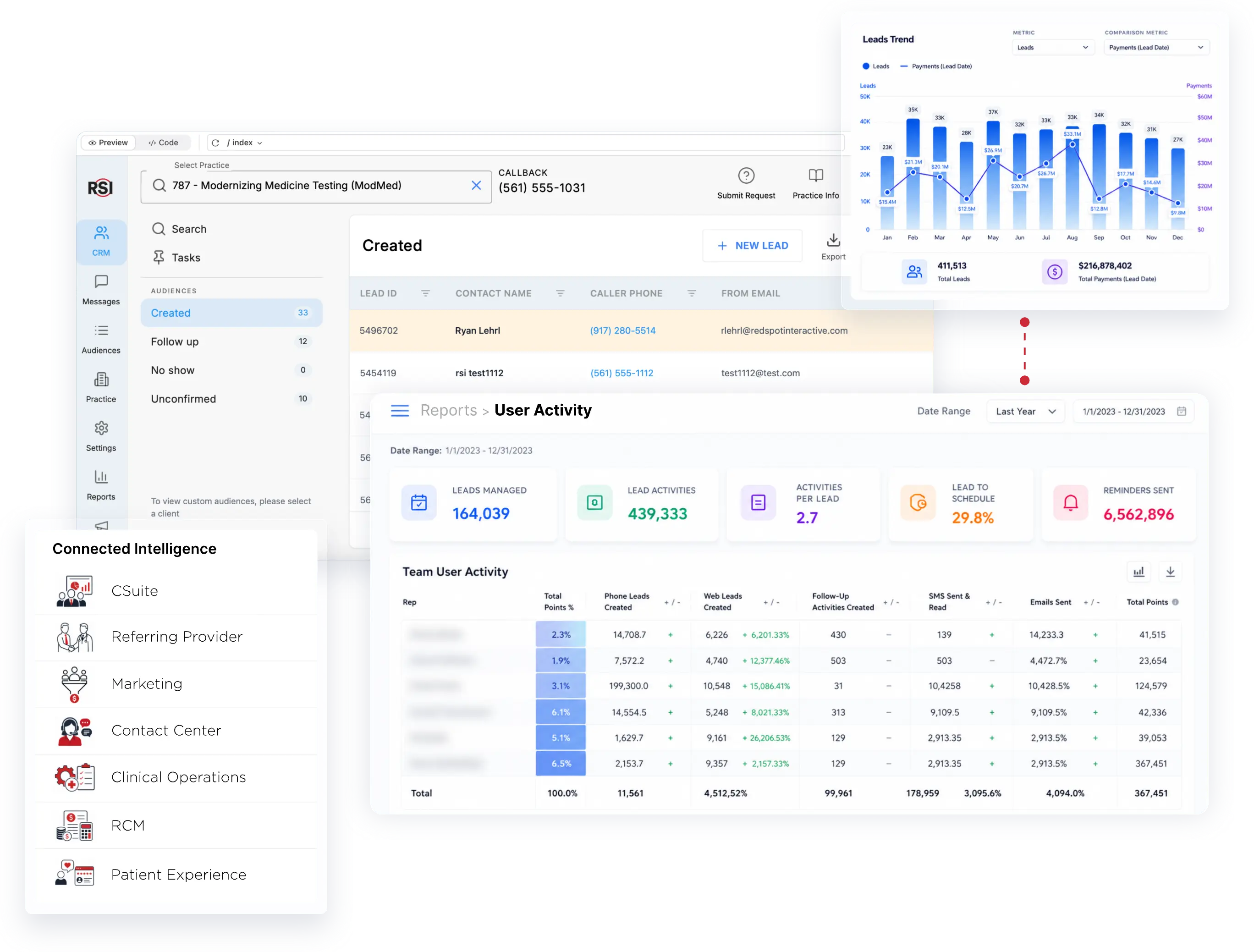
Task: Open CSuite in Connected Intelligence
Action: click(x=176, y=591)
